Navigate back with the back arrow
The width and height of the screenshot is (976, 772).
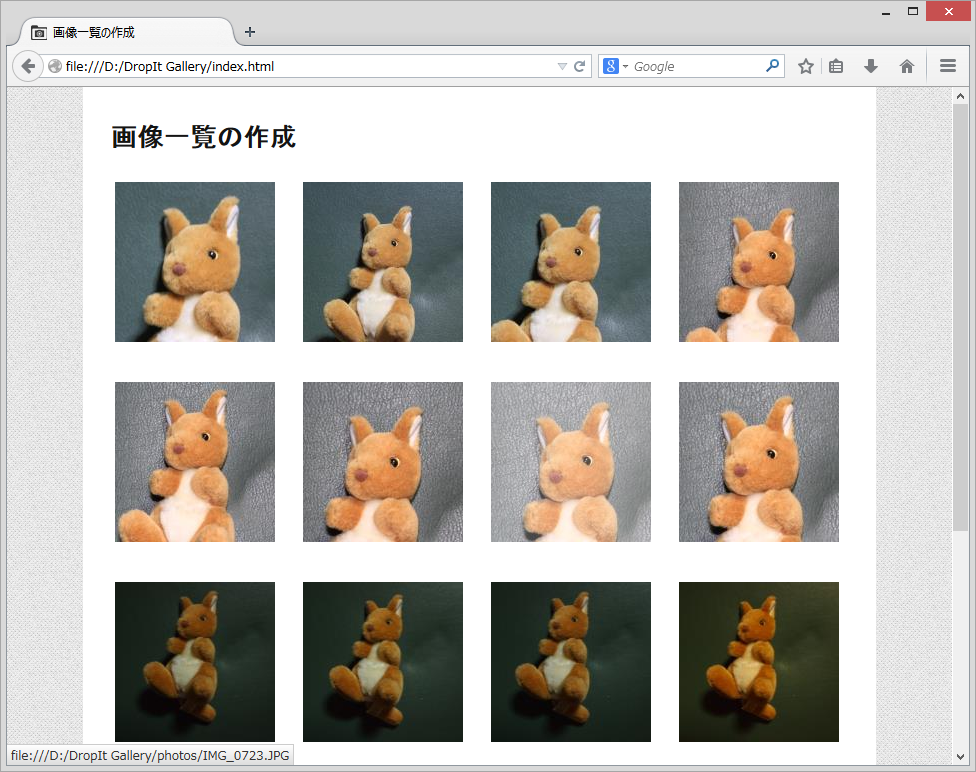[28, 65]
